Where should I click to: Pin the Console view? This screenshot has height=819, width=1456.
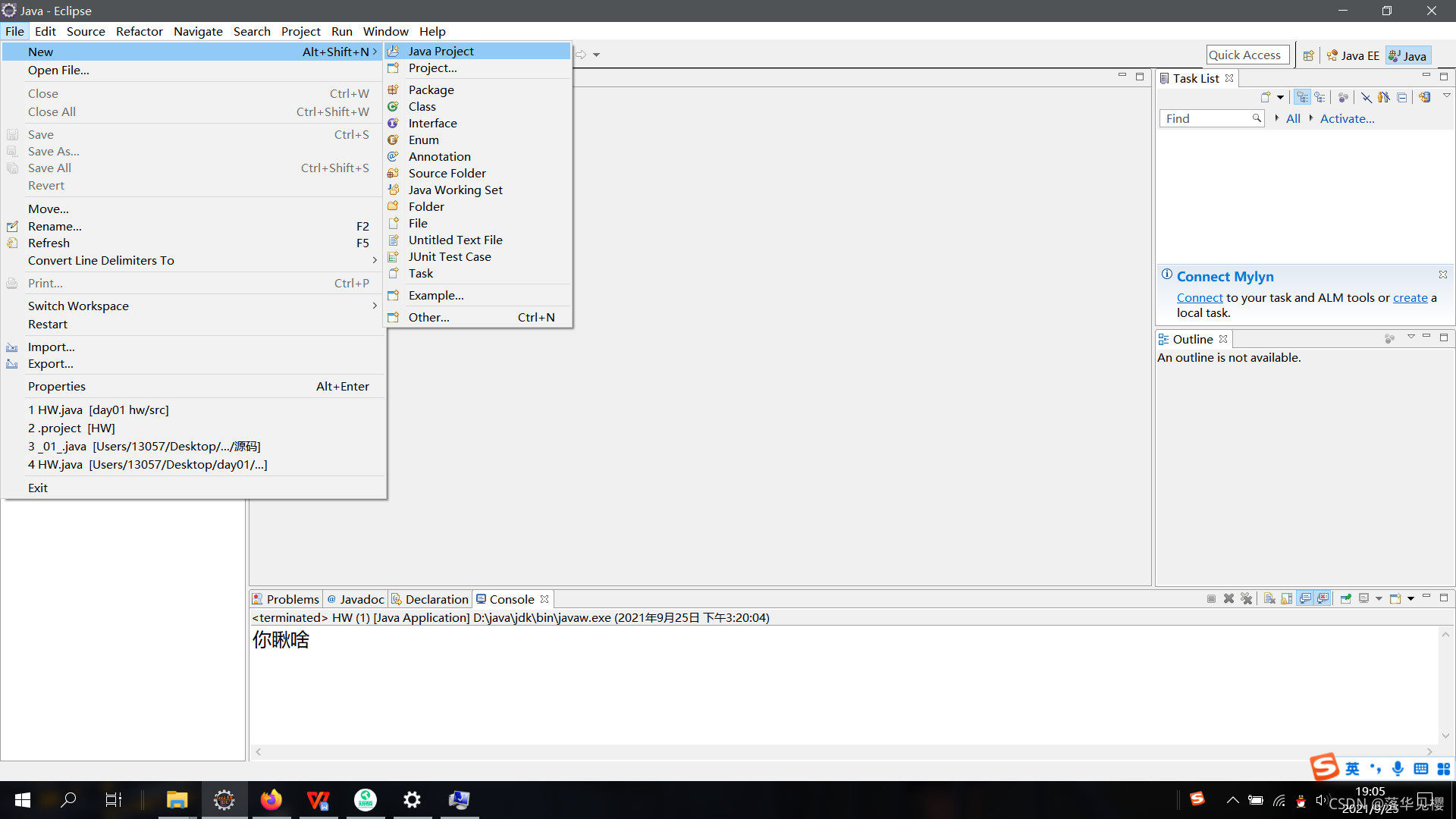pyautogui.click(x=1346, y=598)
